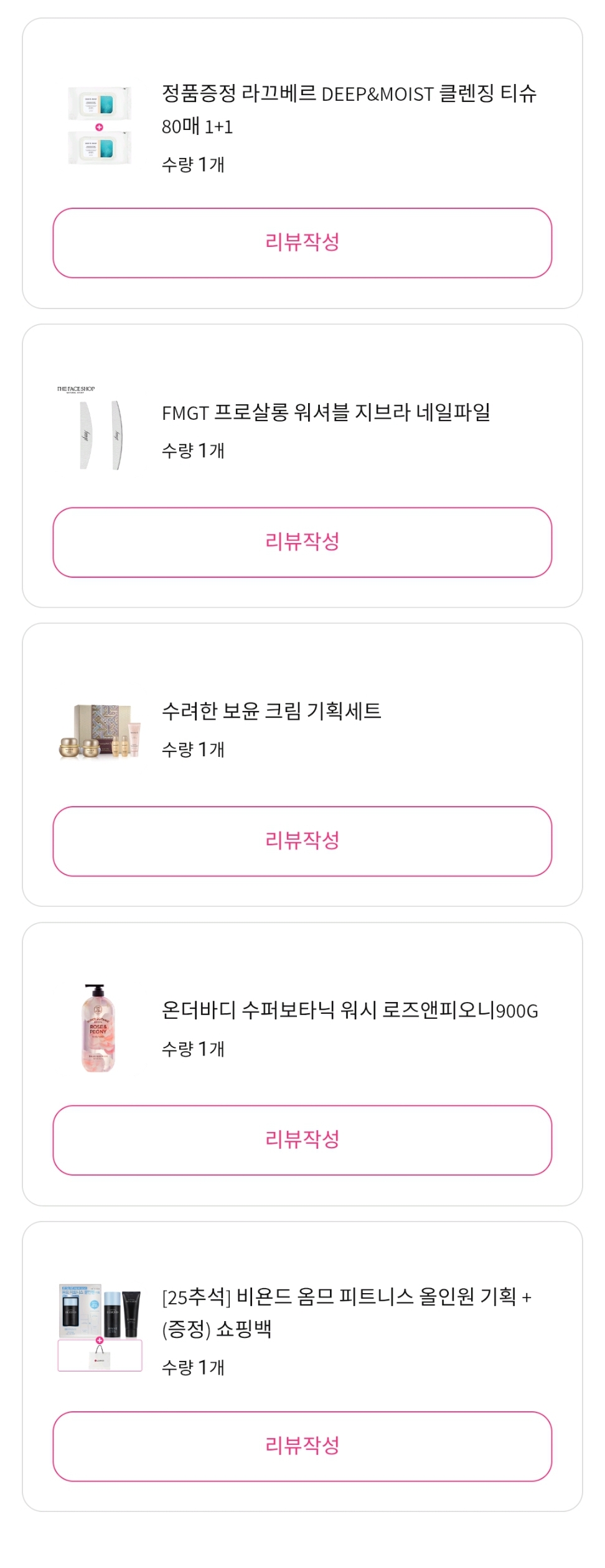
Task: Tap 리뷰작성 under 수려한 보윤 크림 기획세트
Action: pyautogui.click(x=302, y=841)
